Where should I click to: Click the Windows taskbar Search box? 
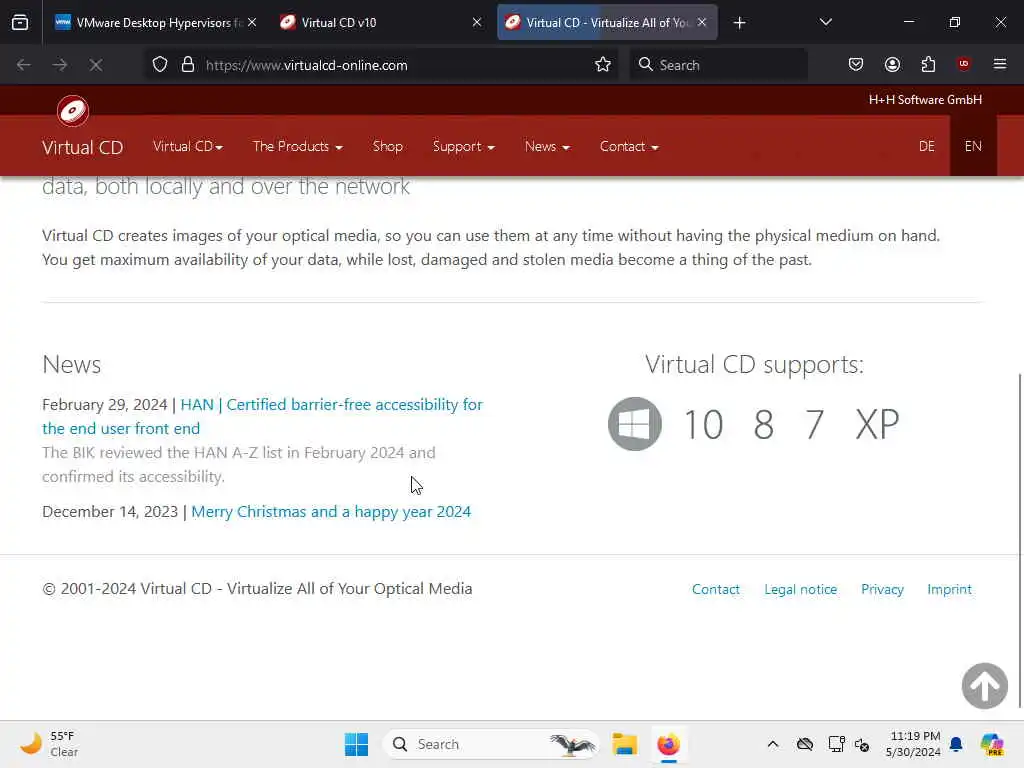point(491,744)
